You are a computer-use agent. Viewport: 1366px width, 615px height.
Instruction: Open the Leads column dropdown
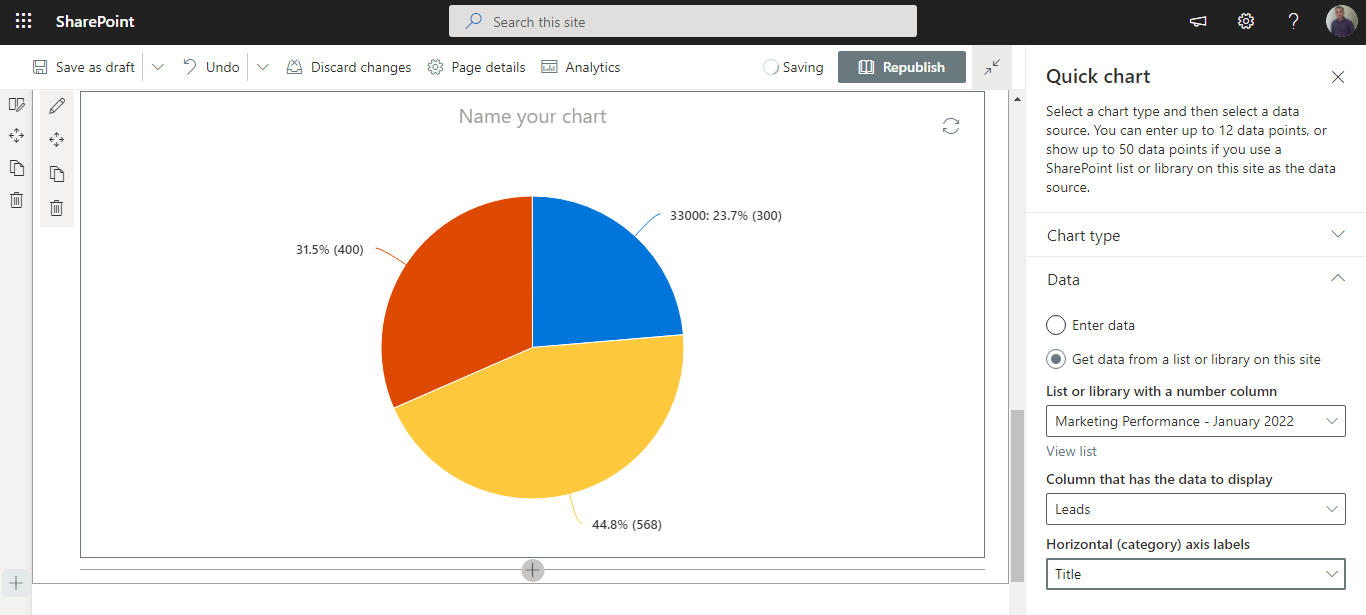coord(1195,509)
